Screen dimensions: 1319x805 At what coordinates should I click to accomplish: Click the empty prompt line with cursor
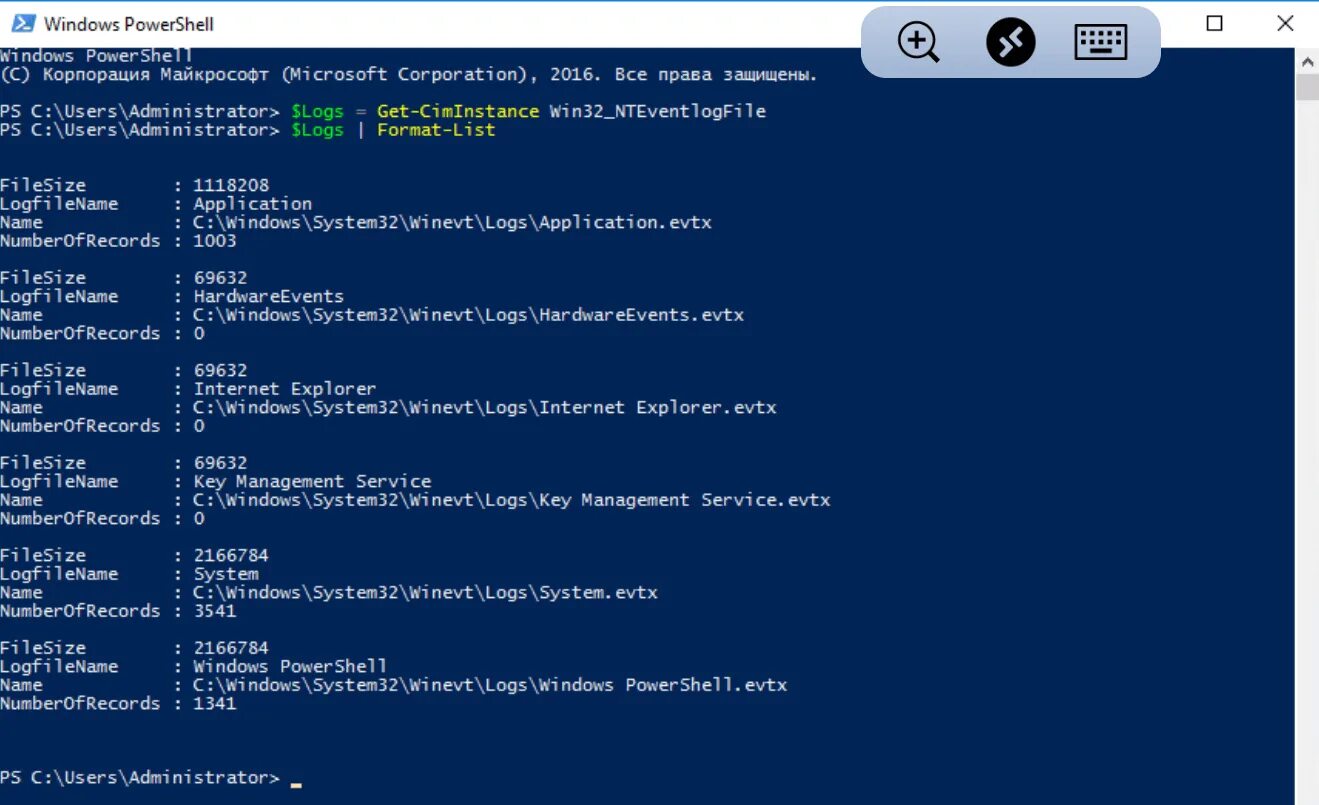tap(151, 777)
